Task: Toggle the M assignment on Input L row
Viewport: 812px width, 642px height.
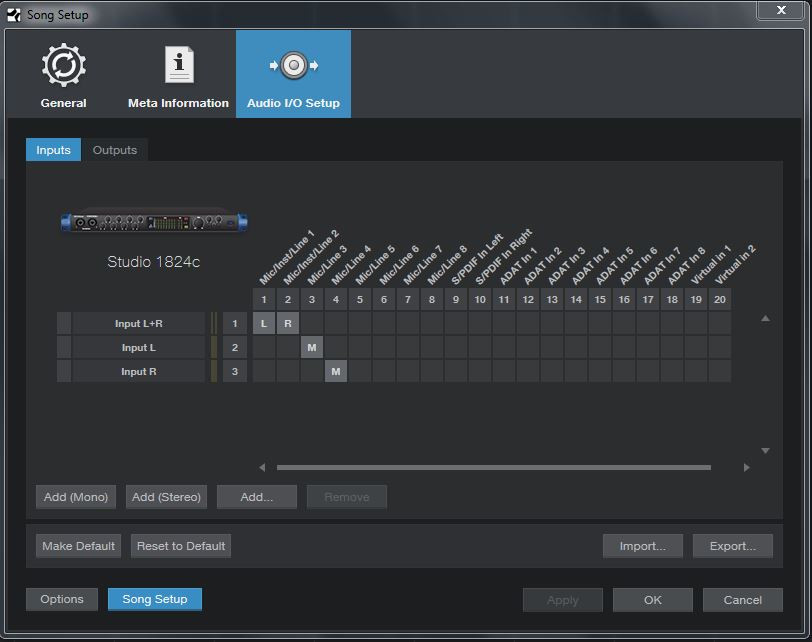Action: click(x=312, y=348)
